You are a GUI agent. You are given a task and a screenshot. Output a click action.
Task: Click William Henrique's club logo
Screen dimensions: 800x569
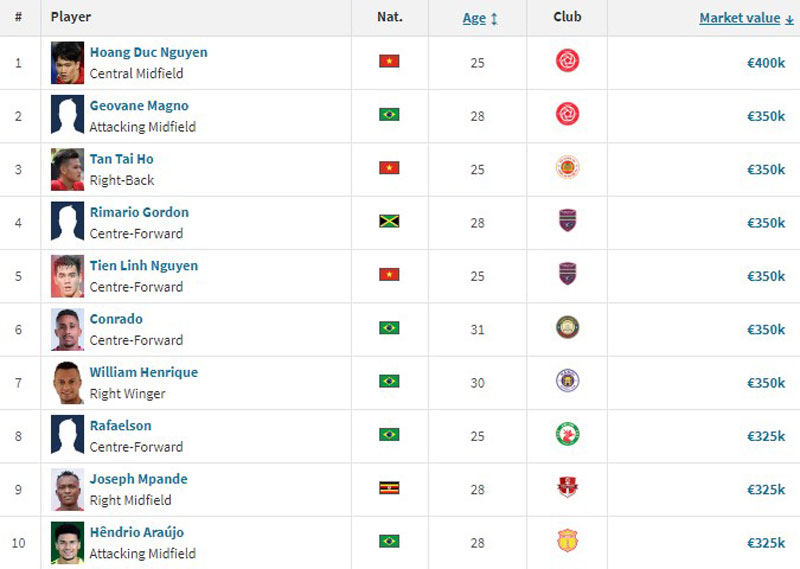(567, 381)
